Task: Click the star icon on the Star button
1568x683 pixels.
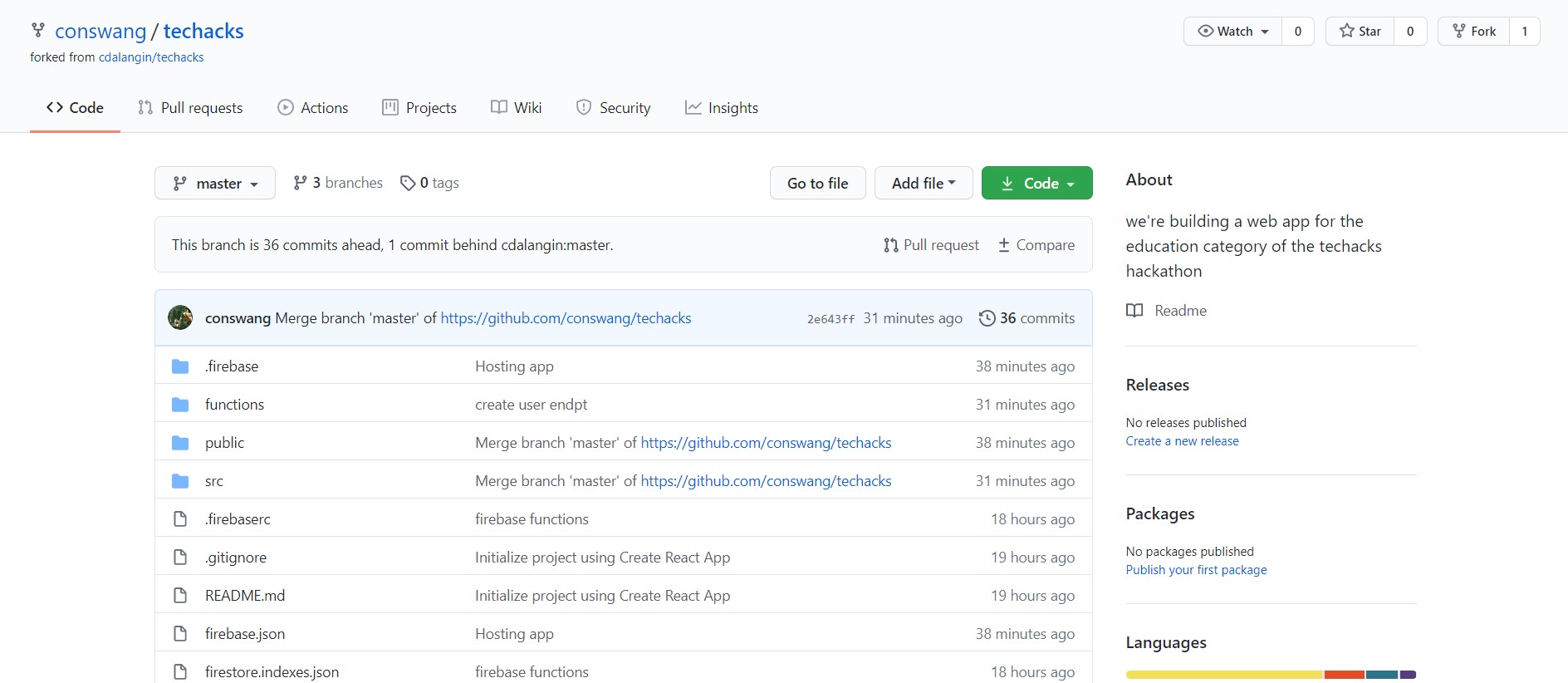Action: point(1347,31)
